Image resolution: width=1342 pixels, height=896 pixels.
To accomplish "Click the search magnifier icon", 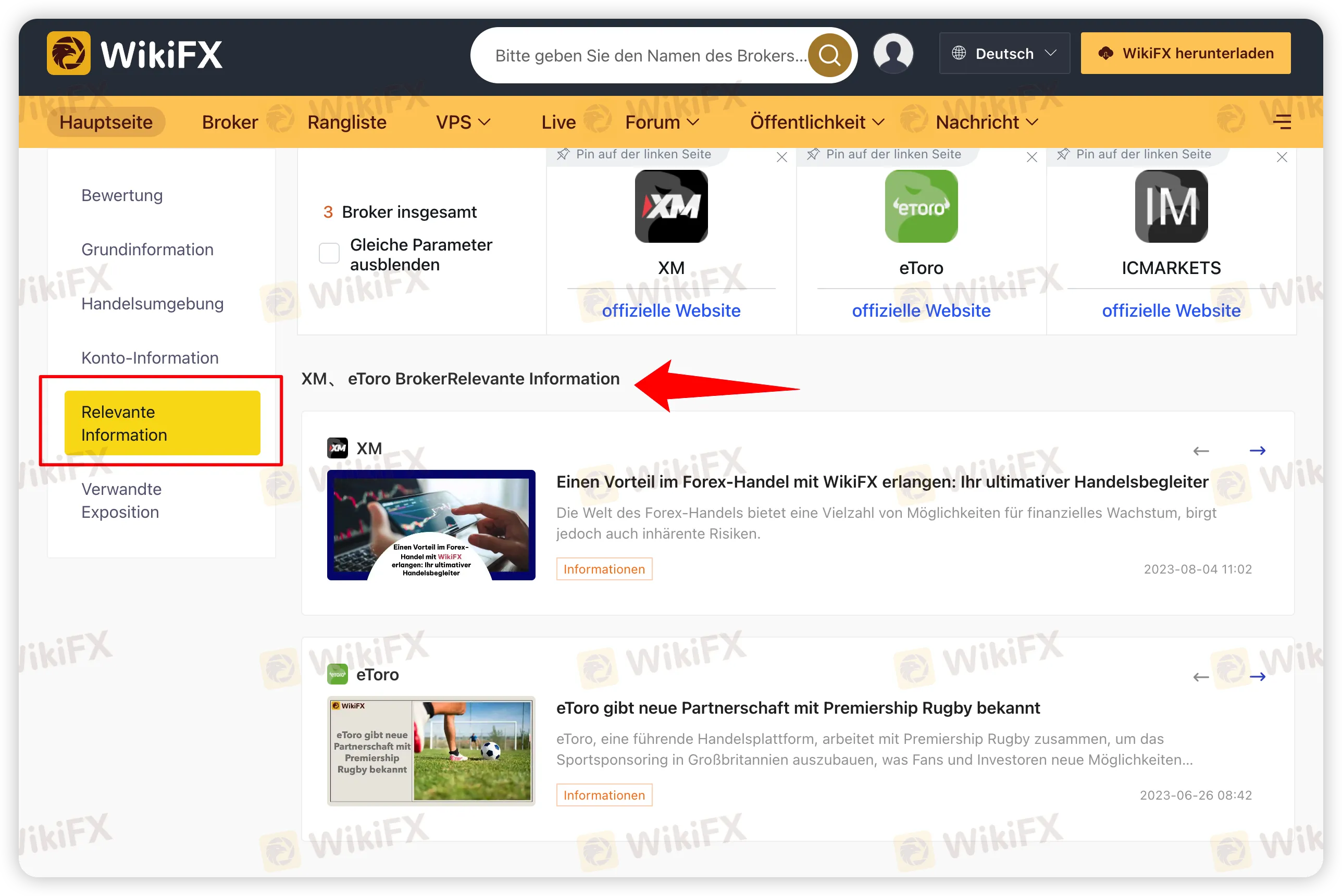I will pyautogui.click(x=829, y=55).
